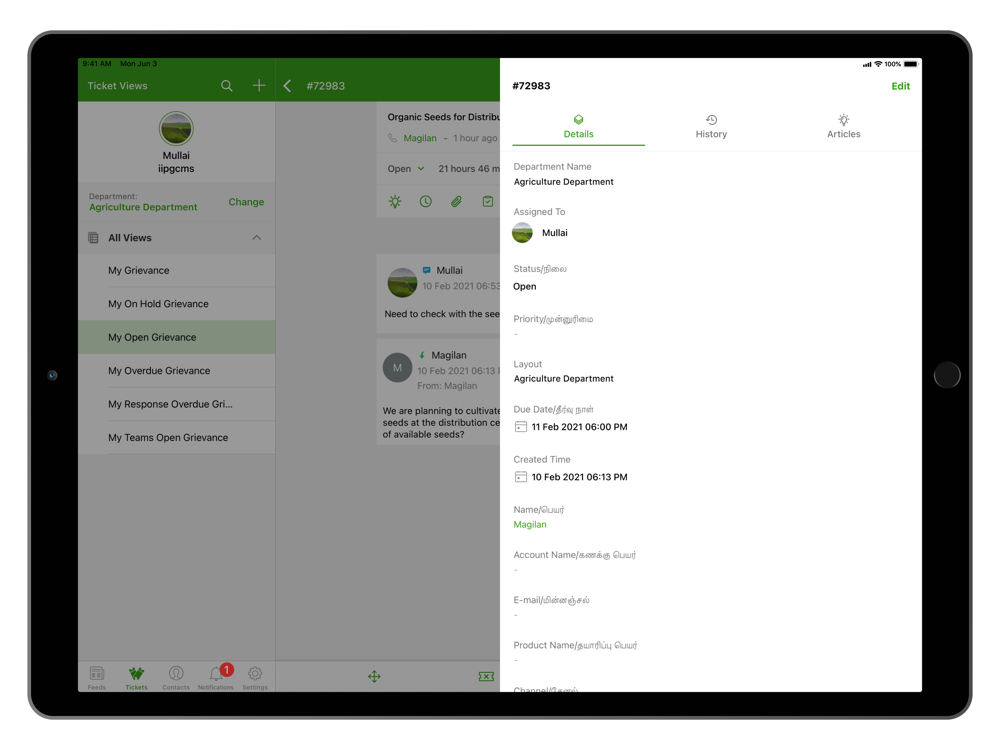
Task: Select My Overdue Grievance view
Action: tap(177, 371)
